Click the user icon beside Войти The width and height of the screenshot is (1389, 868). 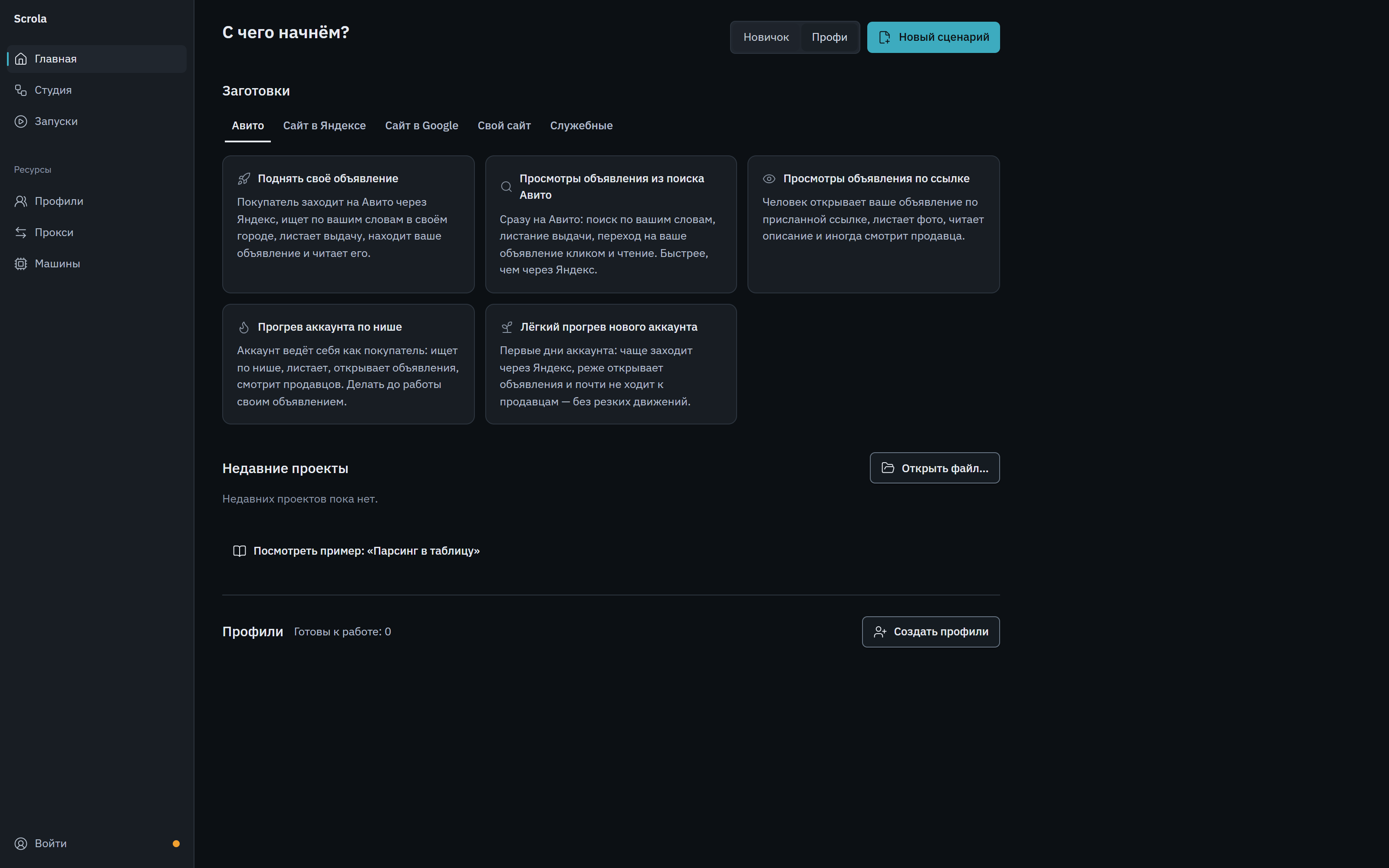tap(21, 843)
